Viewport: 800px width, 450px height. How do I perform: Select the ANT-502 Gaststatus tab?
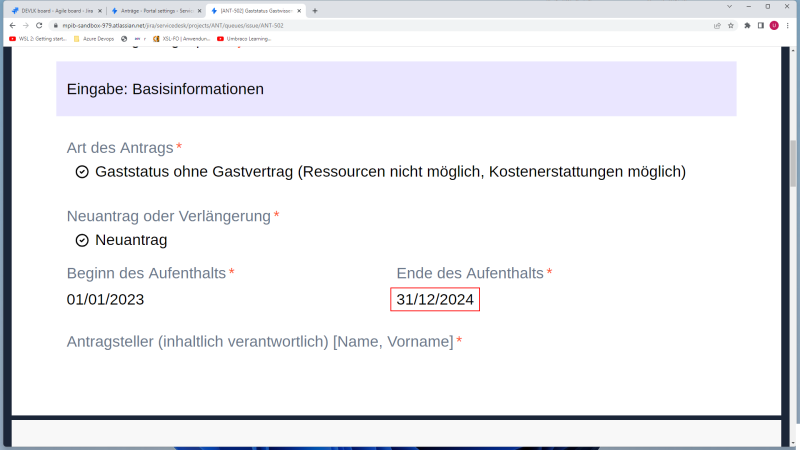(x=256, y=11)
